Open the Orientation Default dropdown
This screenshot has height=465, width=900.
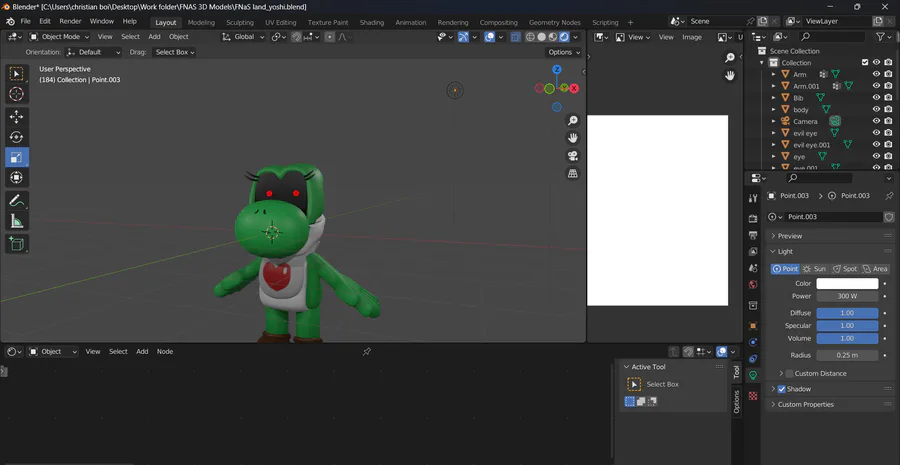tap(94, 52)
